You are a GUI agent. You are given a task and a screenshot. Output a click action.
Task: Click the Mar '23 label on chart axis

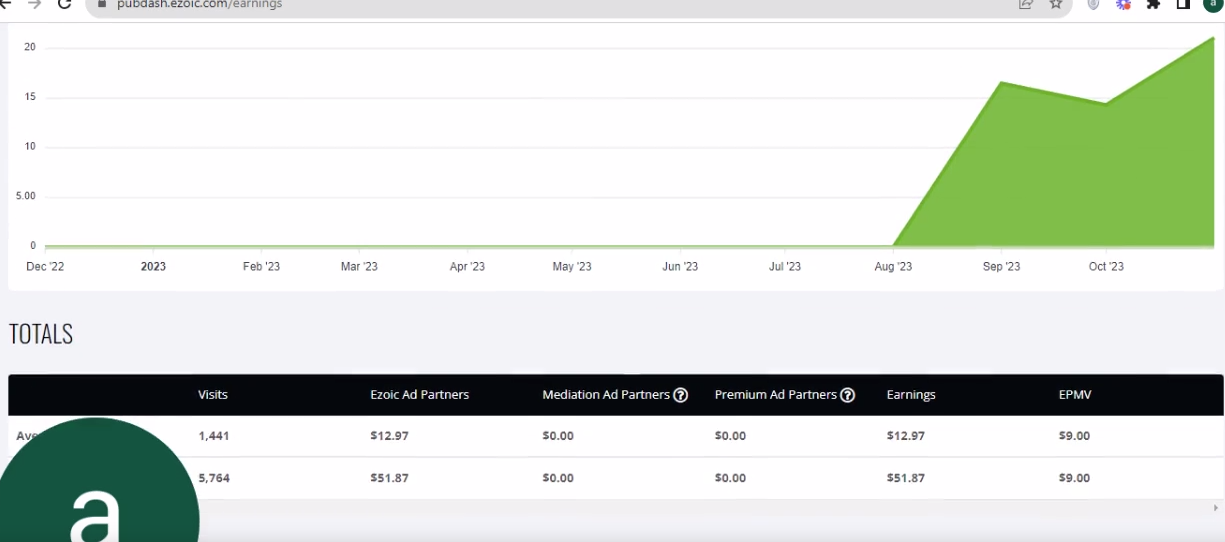359,267
